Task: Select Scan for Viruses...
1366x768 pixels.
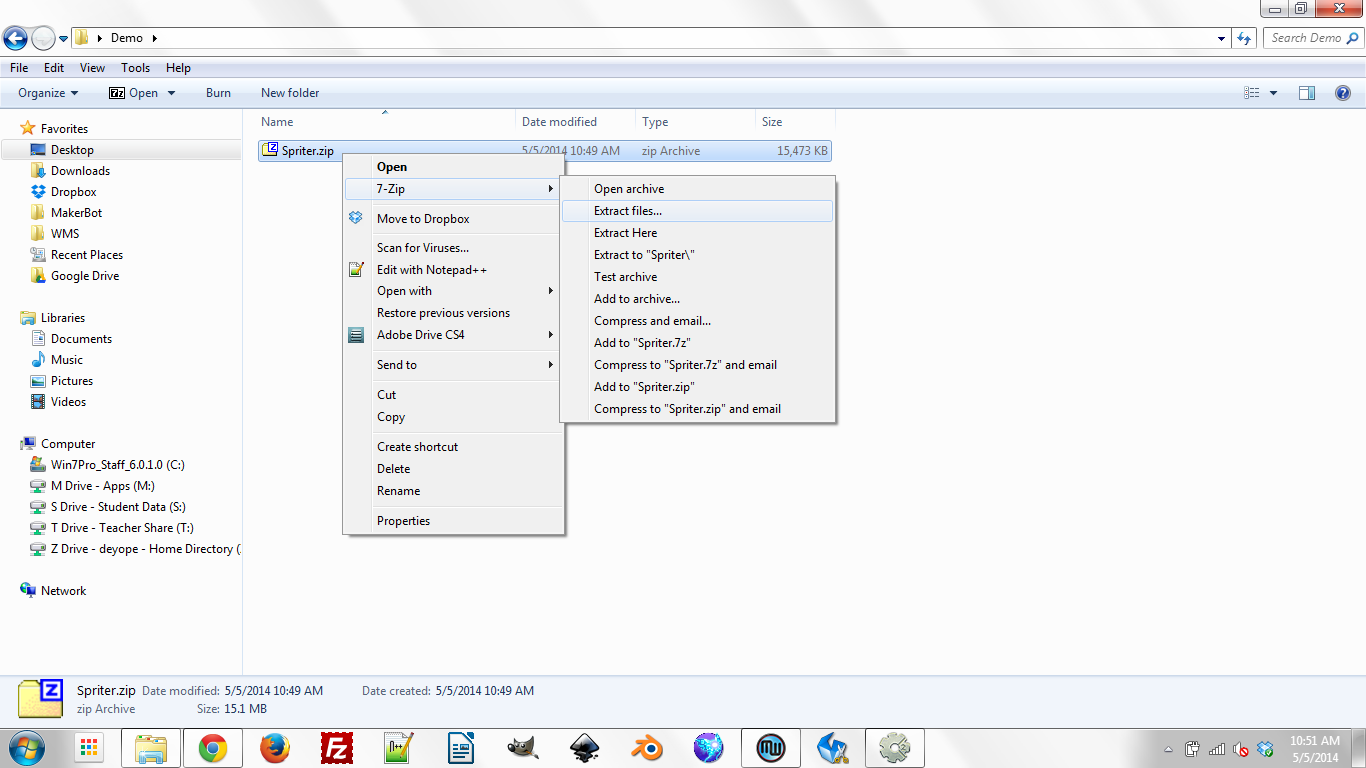Action: 454,248
